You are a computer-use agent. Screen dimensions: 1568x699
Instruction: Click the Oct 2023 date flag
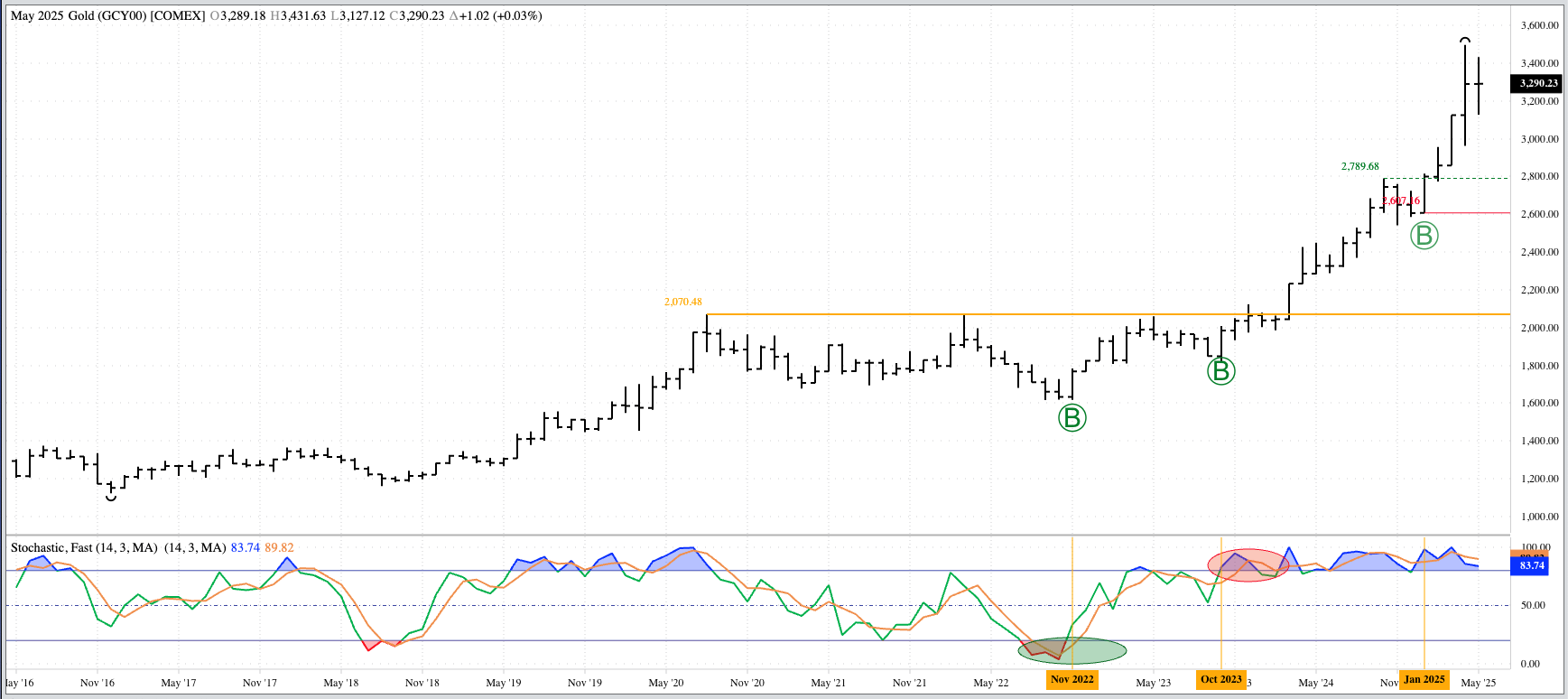(1220, 679)
